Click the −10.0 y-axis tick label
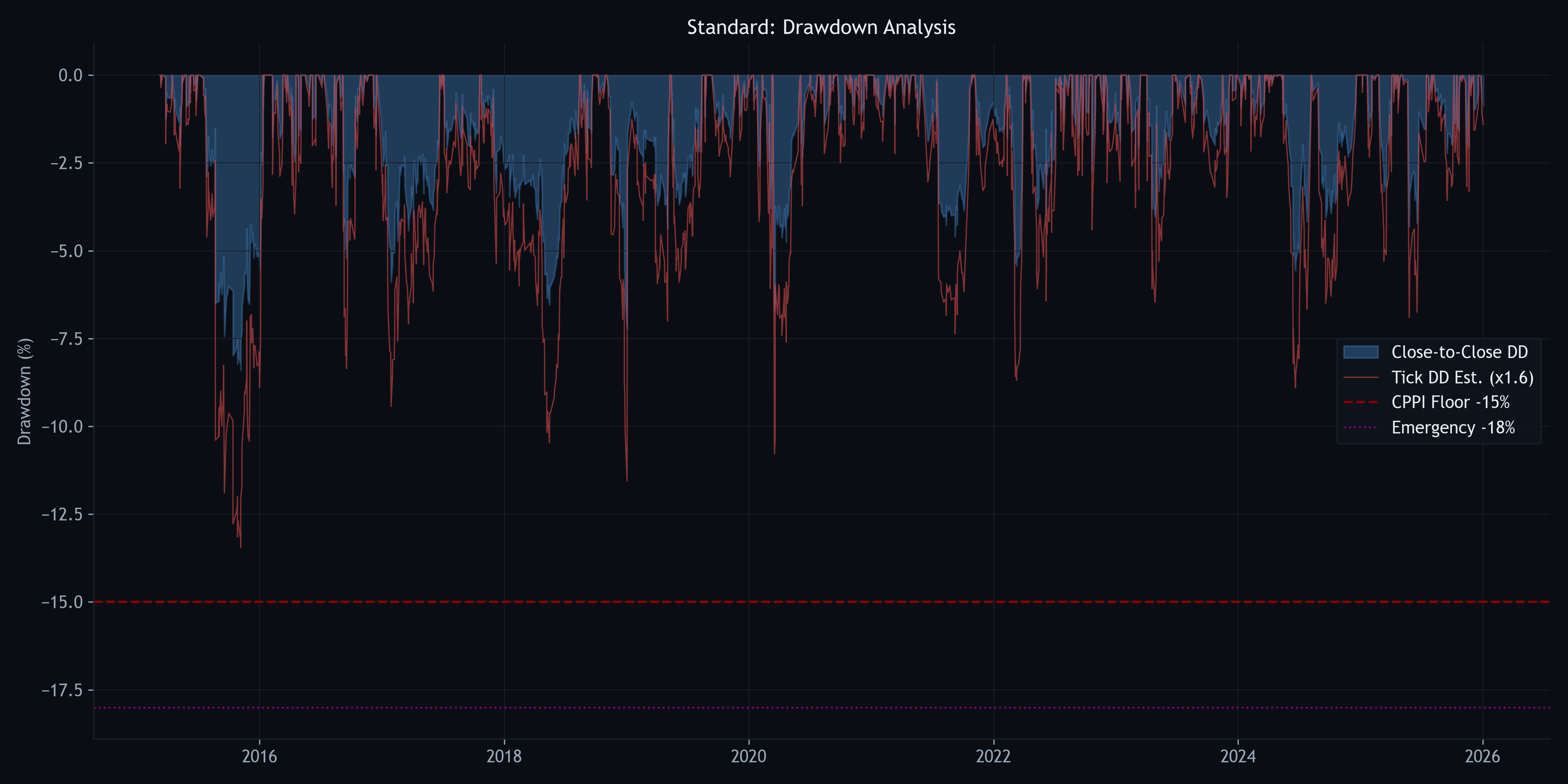The height and width of the screenshot is (784, 1568). tap(62, 427)
